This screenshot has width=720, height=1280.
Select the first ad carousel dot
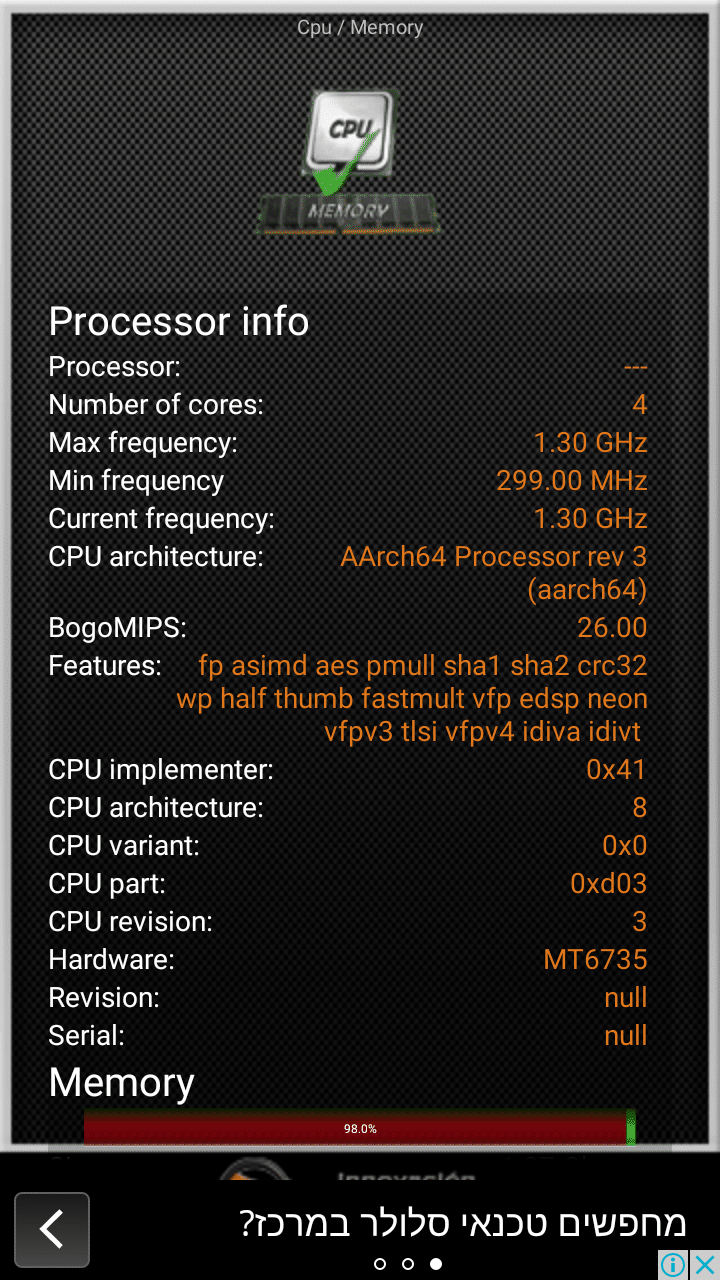(380, 1264)
